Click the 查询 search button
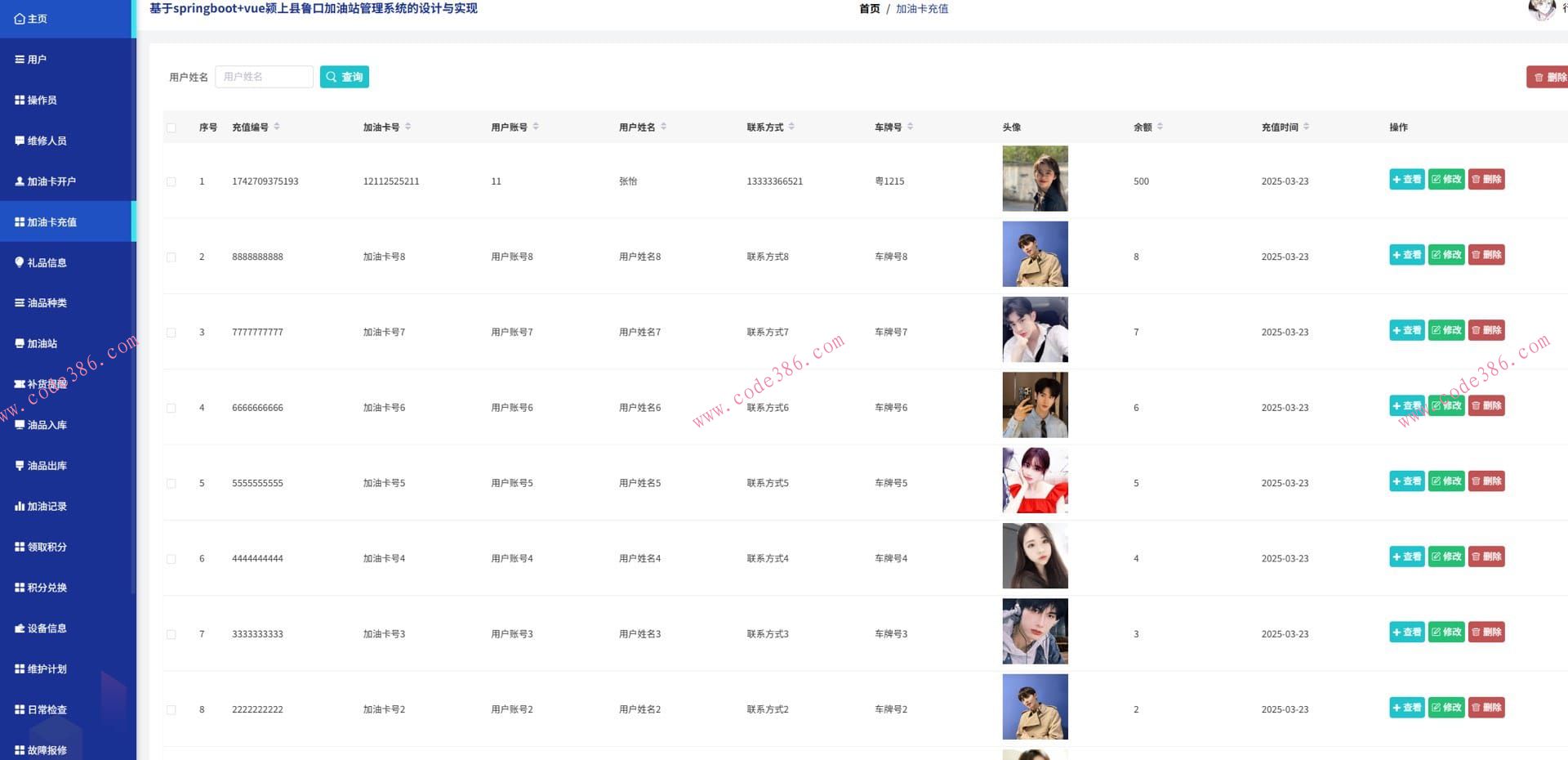This screenshot has width=1568, height=760. coord(345,77)
